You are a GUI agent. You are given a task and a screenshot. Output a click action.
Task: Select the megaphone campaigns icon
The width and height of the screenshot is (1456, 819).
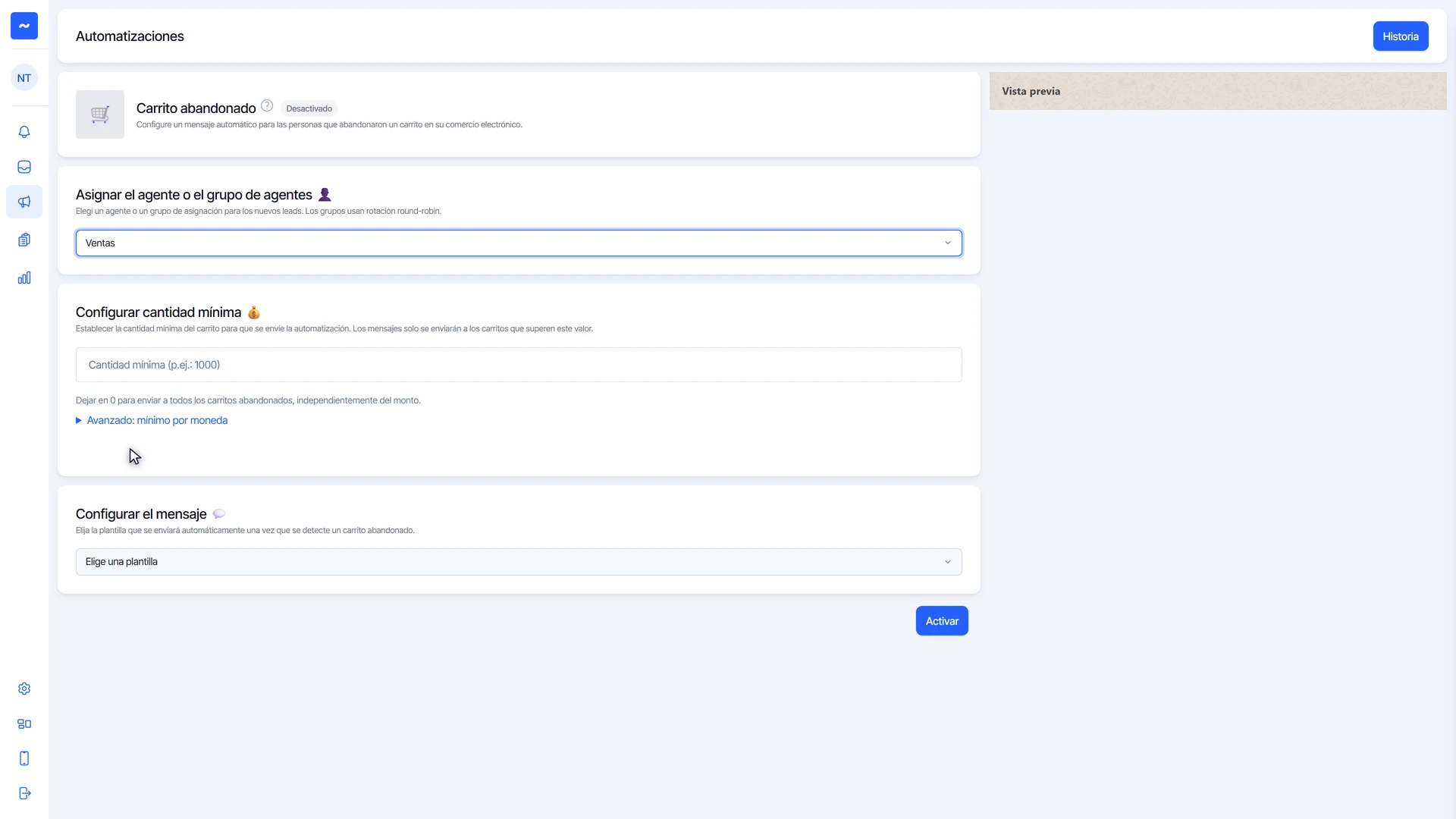[24, 202]
